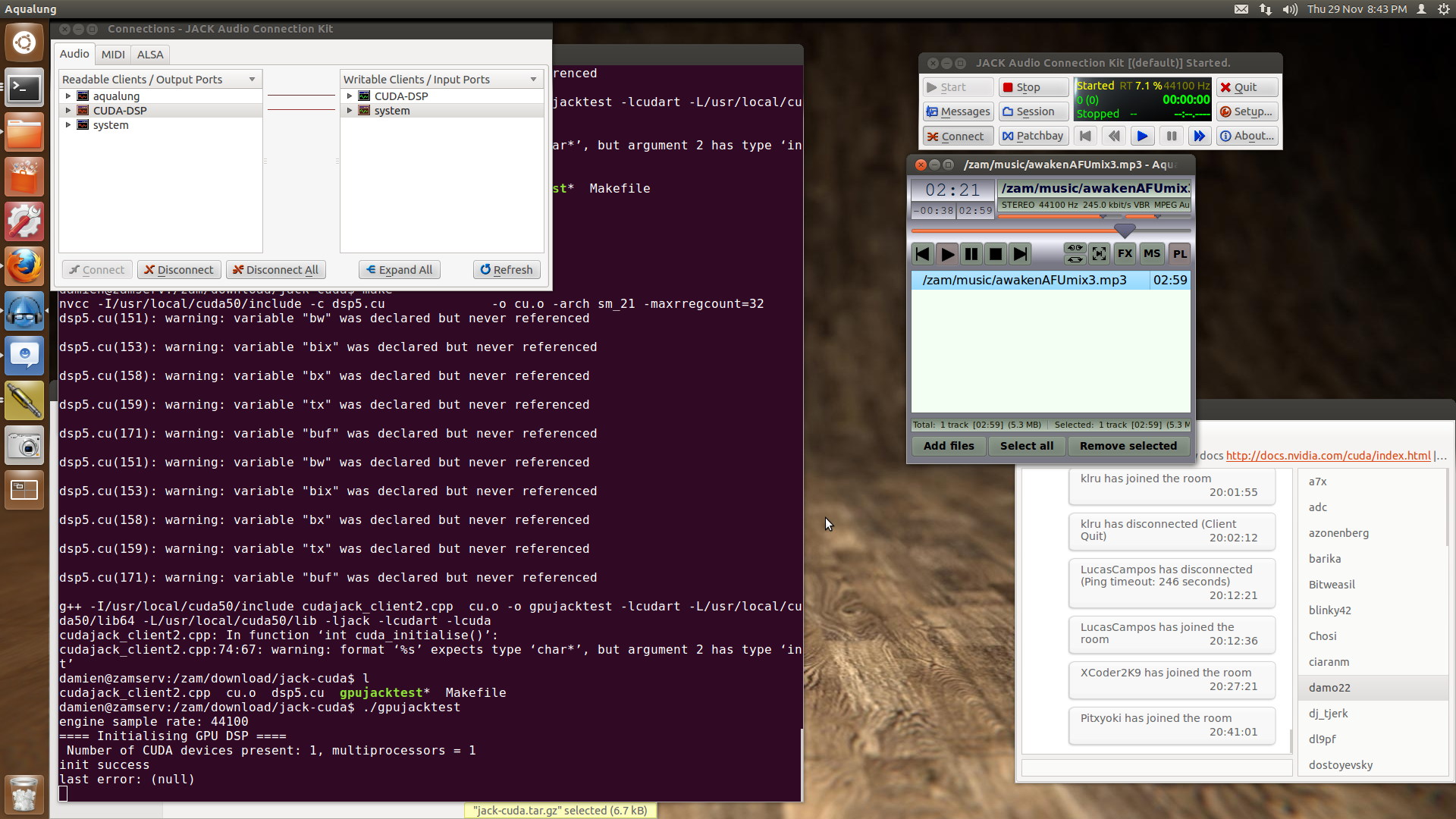The image size is (1456, 819).
Task: Open Readable Clients column header dropdown
Action: (x=253, y=80)
